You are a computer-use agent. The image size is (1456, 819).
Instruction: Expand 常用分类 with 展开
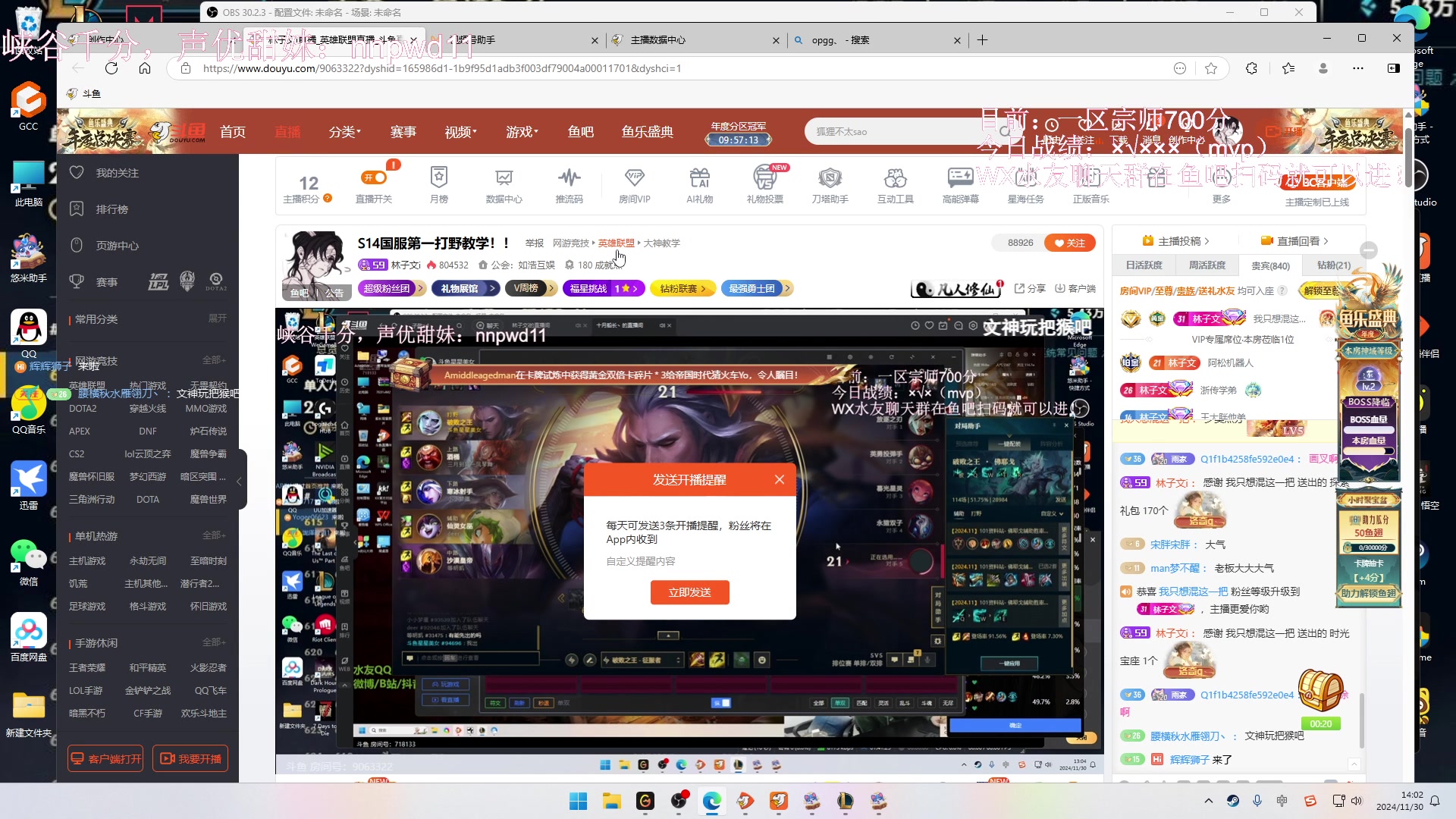(218, 318)
